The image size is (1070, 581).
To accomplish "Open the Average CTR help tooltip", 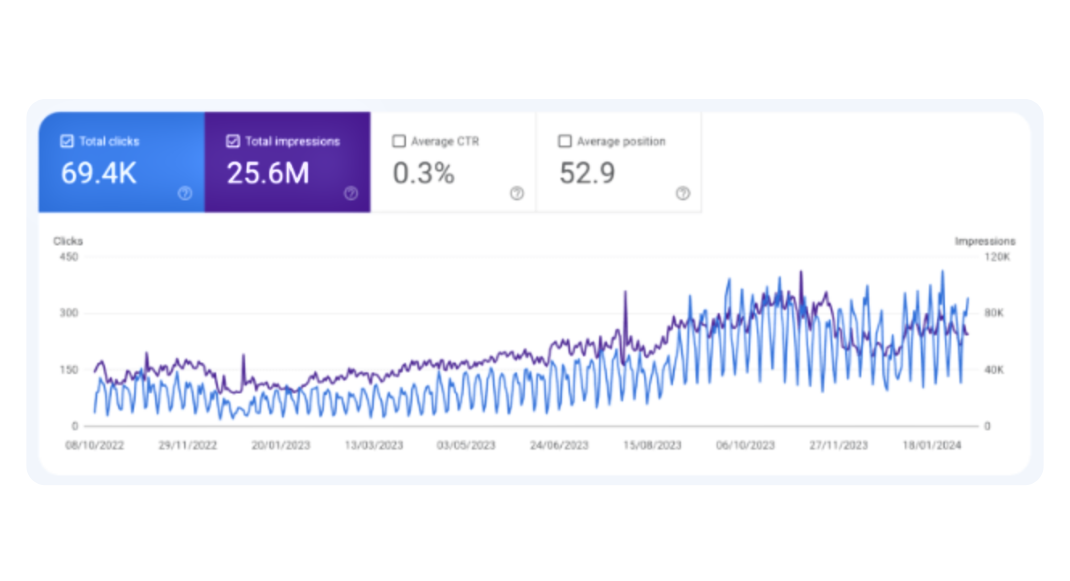I will coord(517,194).
